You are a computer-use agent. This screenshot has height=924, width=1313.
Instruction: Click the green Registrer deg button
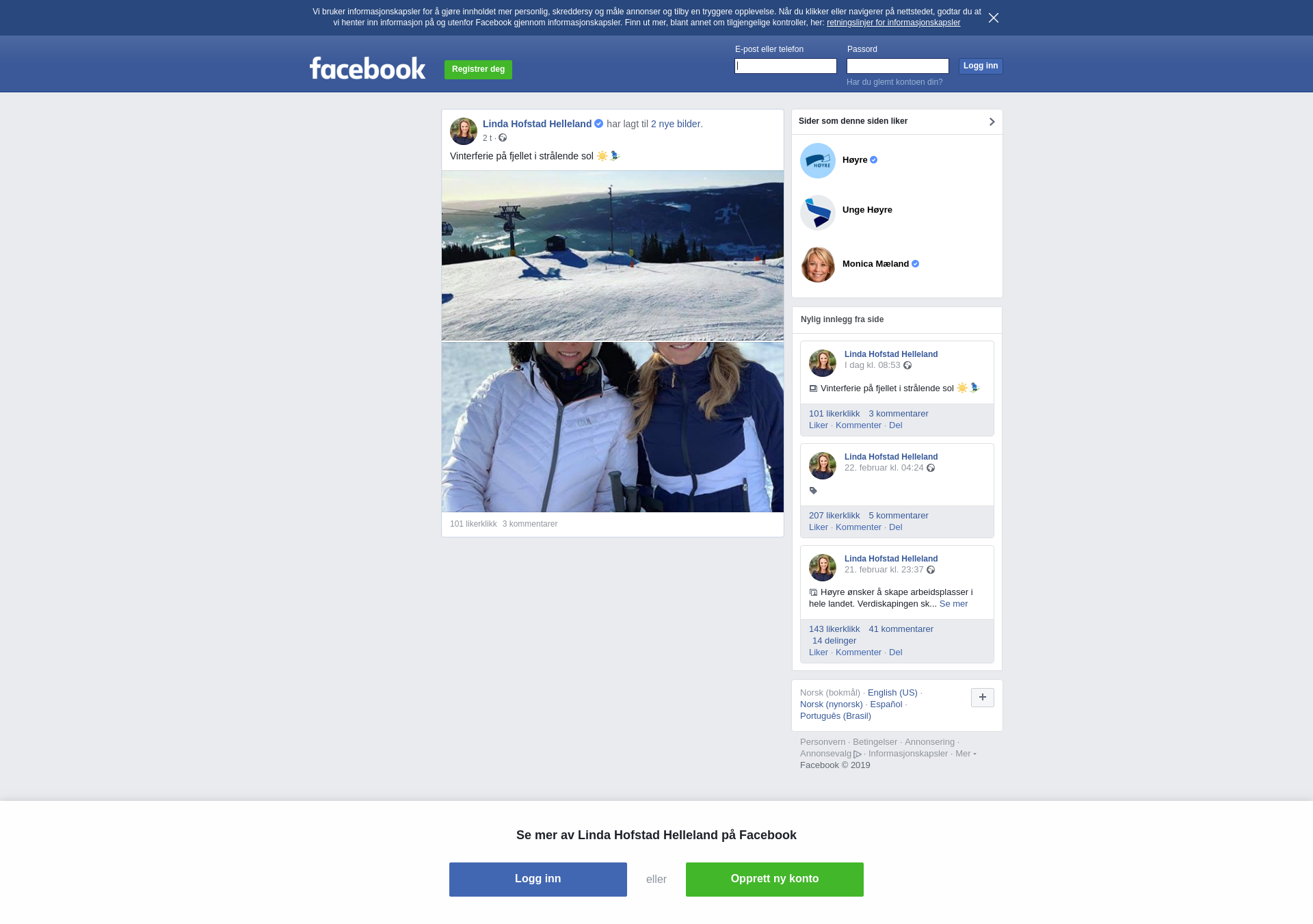click(478, 69)
